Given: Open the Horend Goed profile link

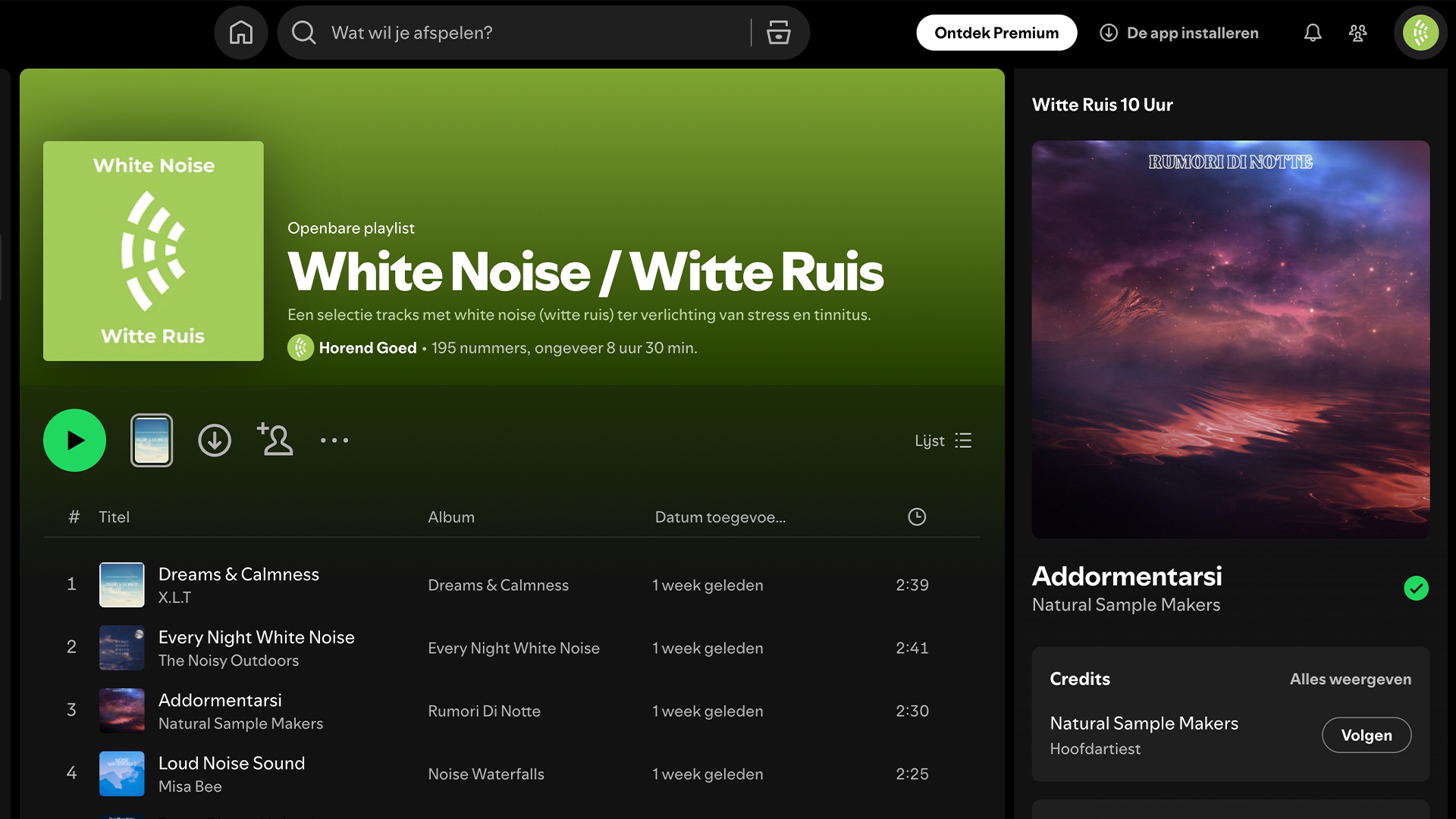Looking at the screenshot, I should 369,347.
